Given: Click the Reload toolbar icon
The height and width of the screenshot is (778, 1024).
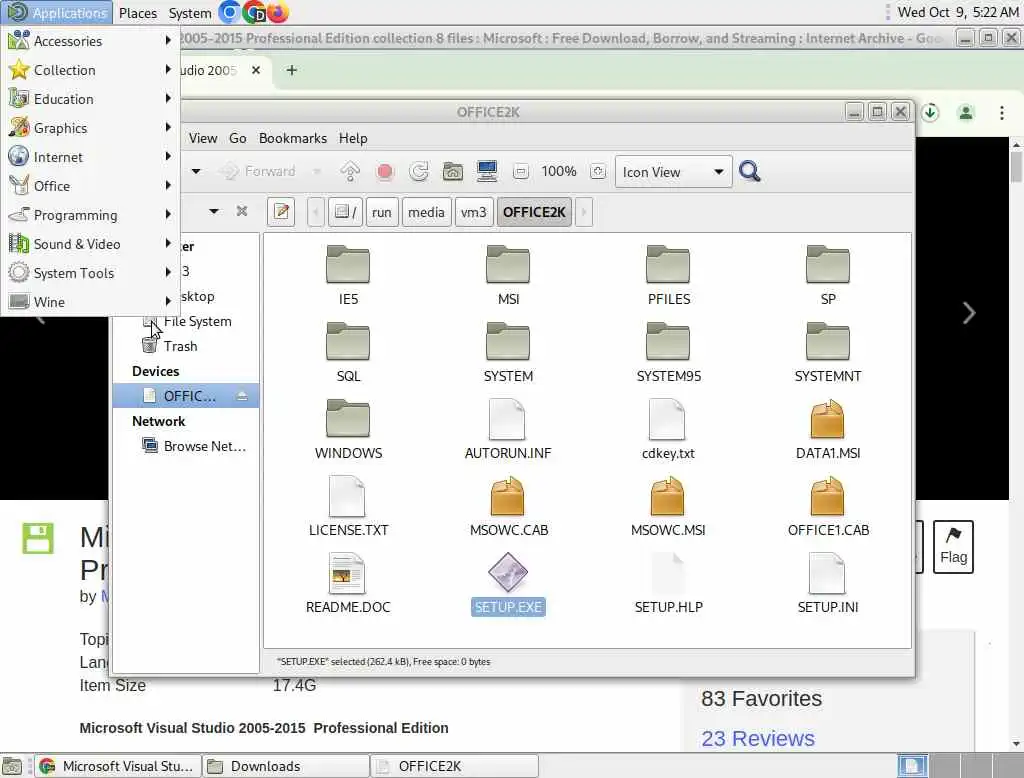Looking at the screenshot, I should pyautogui.click(x=419, y=172).
